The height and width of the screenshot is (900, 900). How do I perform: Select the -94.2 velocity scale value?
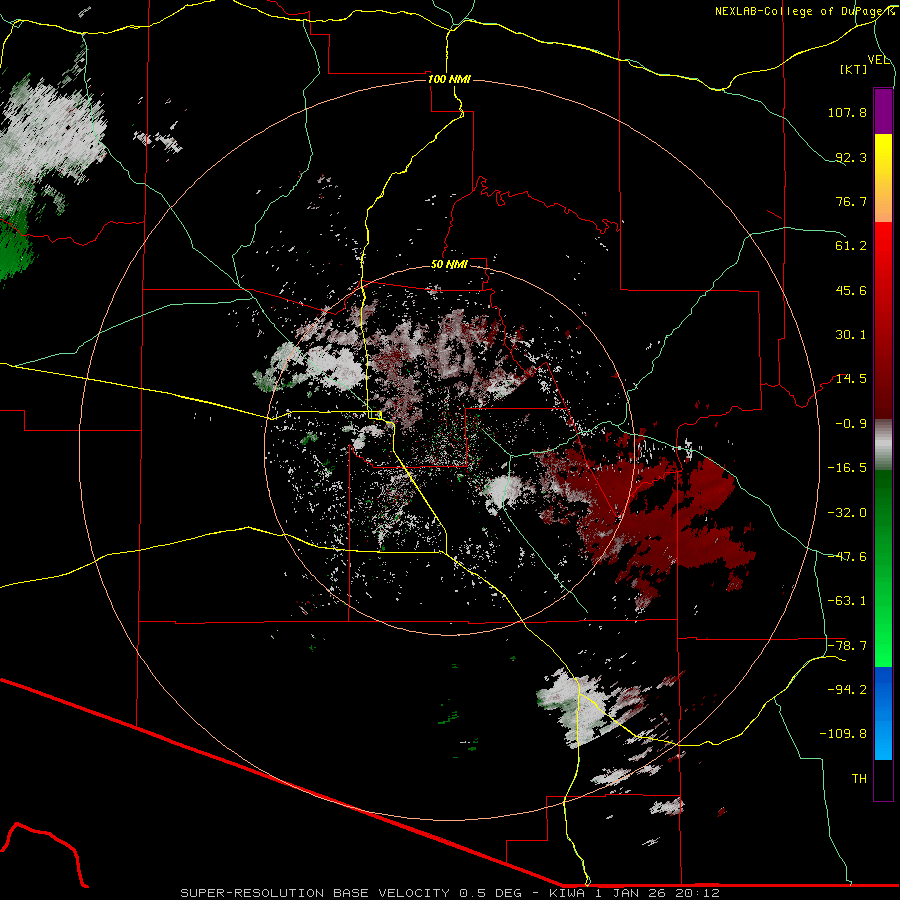[x=847, y=690]
